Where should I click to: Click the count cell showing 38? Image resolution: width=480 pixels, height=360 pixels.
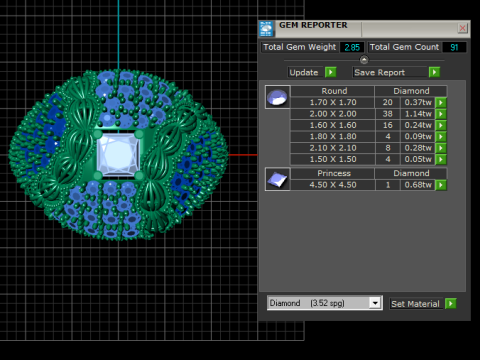(388, 114)
